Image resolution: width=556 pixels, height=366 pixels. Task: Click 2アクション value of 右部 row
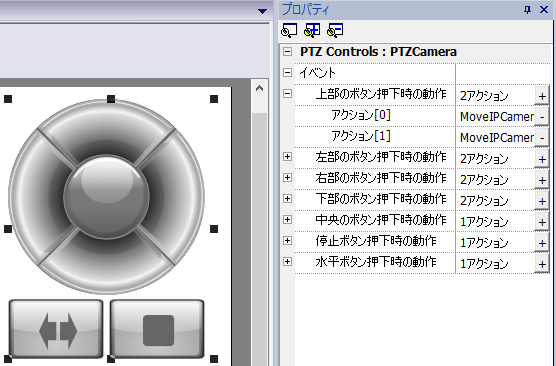coord(484,180)
